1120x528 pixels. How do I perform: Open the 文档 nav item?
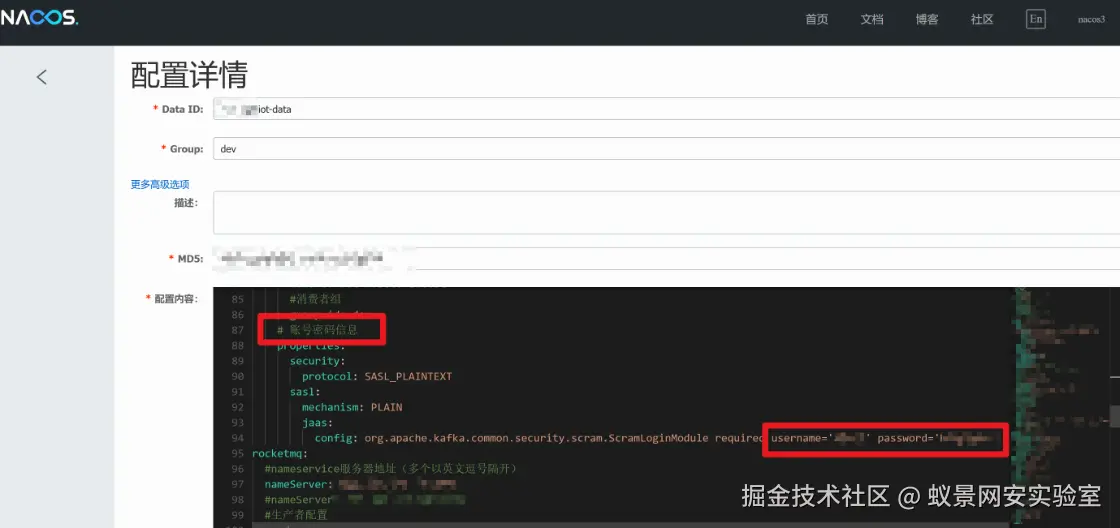(x=872, y=19)
